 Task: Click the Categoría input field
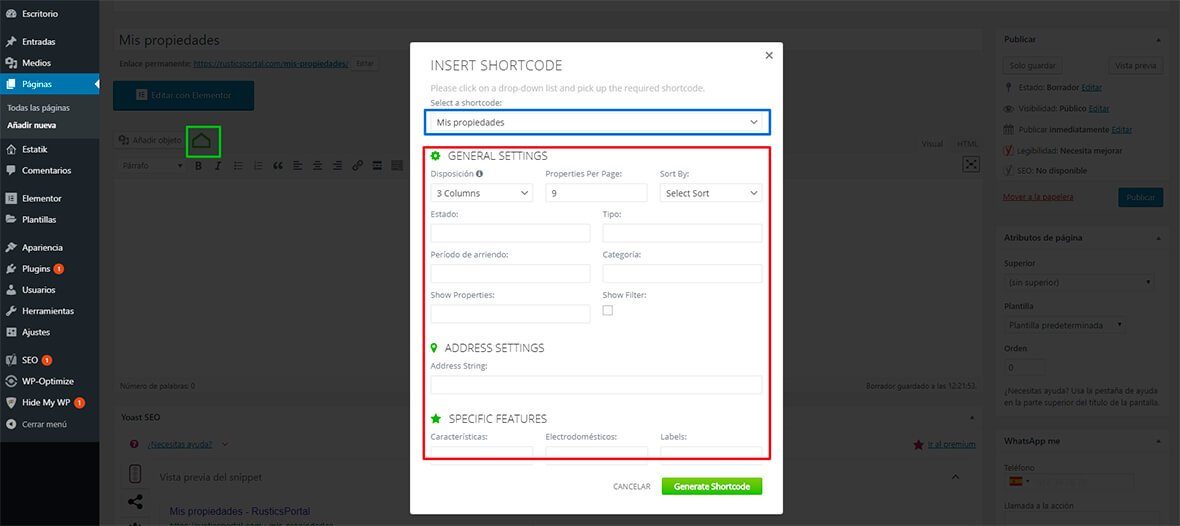click(x=683, y=273)
